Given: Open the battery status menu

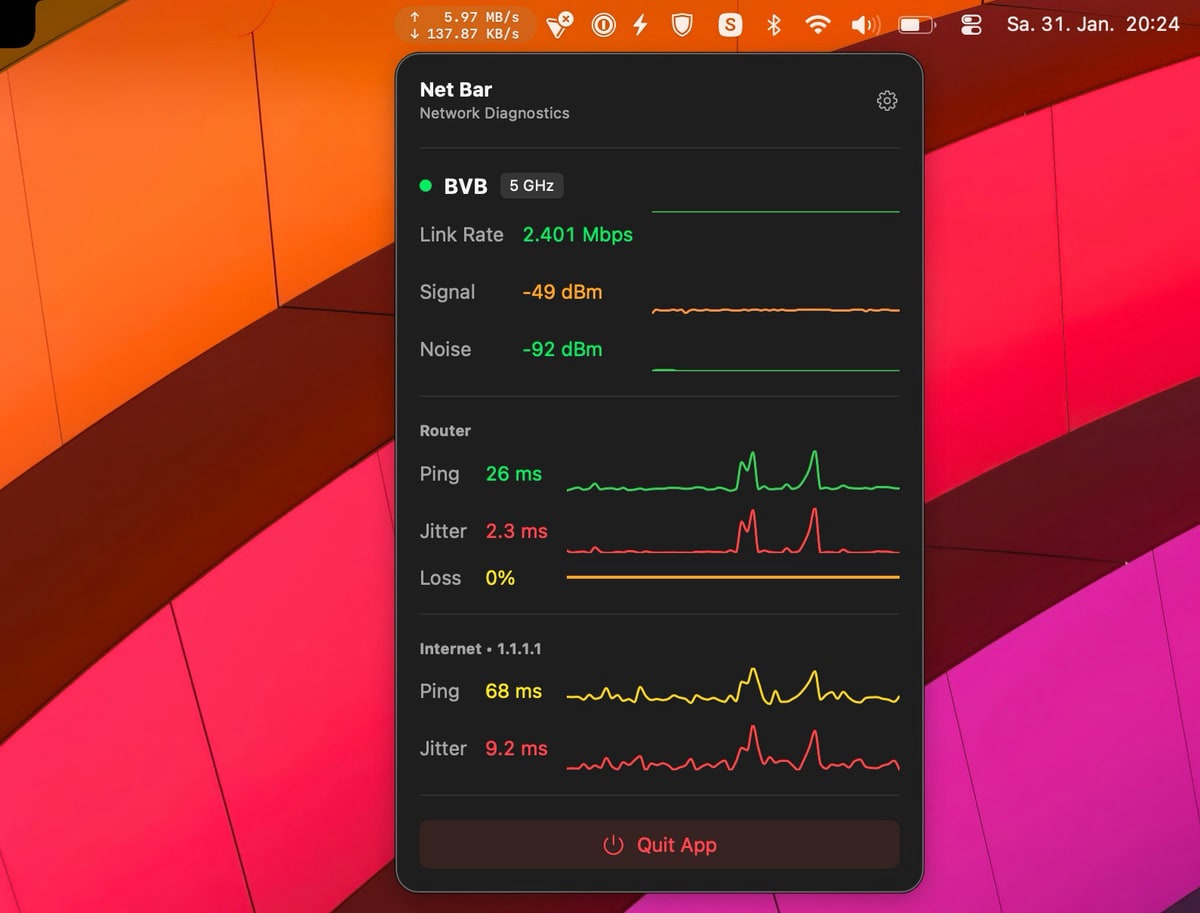Looking at the screenshot, I should click(x=916, y=25).
